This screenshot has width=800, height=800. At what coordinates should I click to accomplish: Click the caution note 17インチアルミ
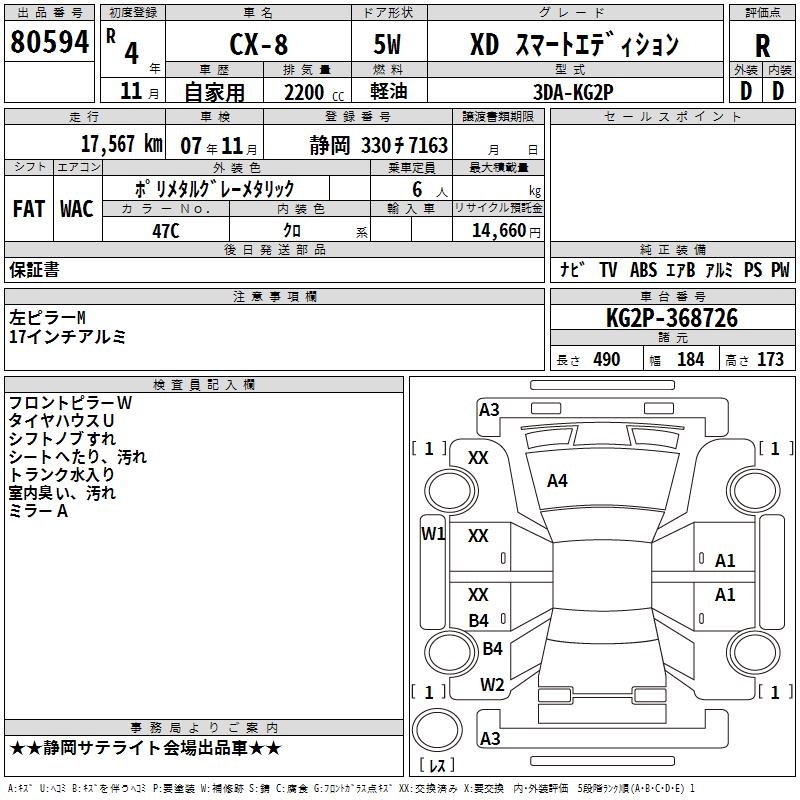click(67, 336)
